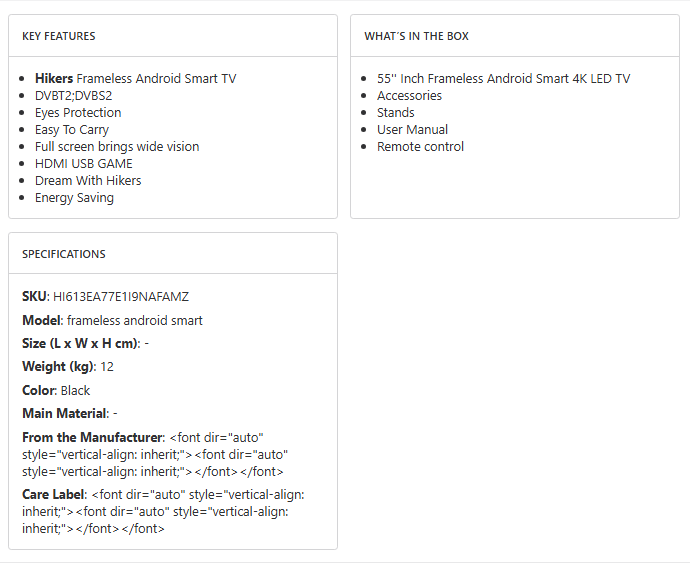Viewport: 690px width, 563px height.
Task: Click the KEY FEATURES section heading
Action: click(x=59, y=36)
